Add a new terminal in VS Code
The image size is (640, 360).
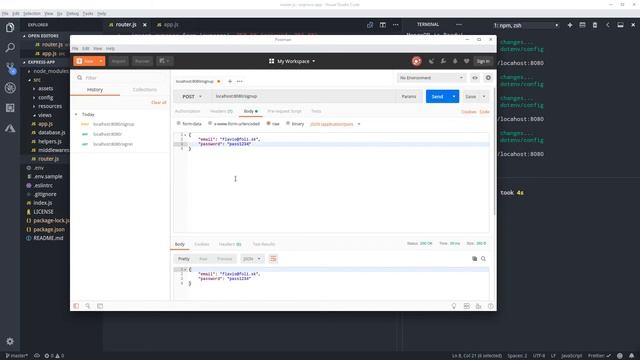(x=570, y=25)
